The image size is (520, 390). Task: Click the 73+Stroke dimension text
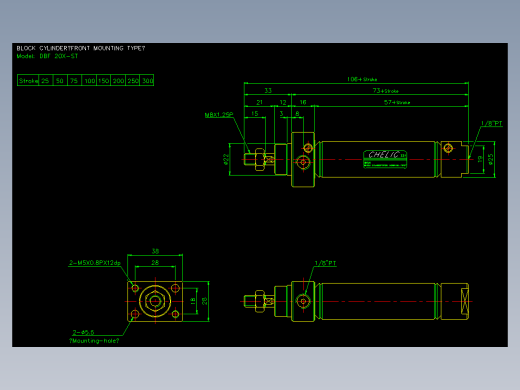coord(385,91)
